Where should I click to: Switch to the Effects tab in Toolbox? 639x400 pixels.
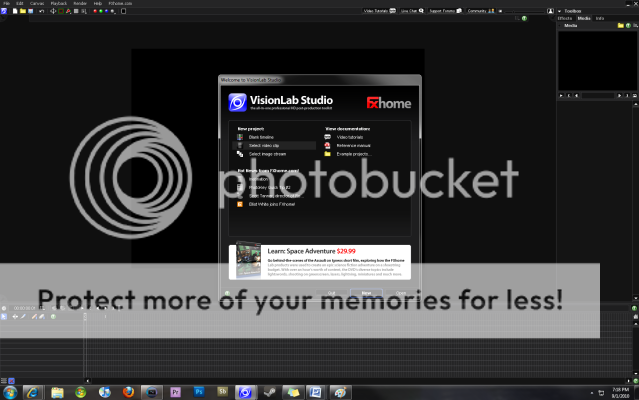[x=565, y=18]
